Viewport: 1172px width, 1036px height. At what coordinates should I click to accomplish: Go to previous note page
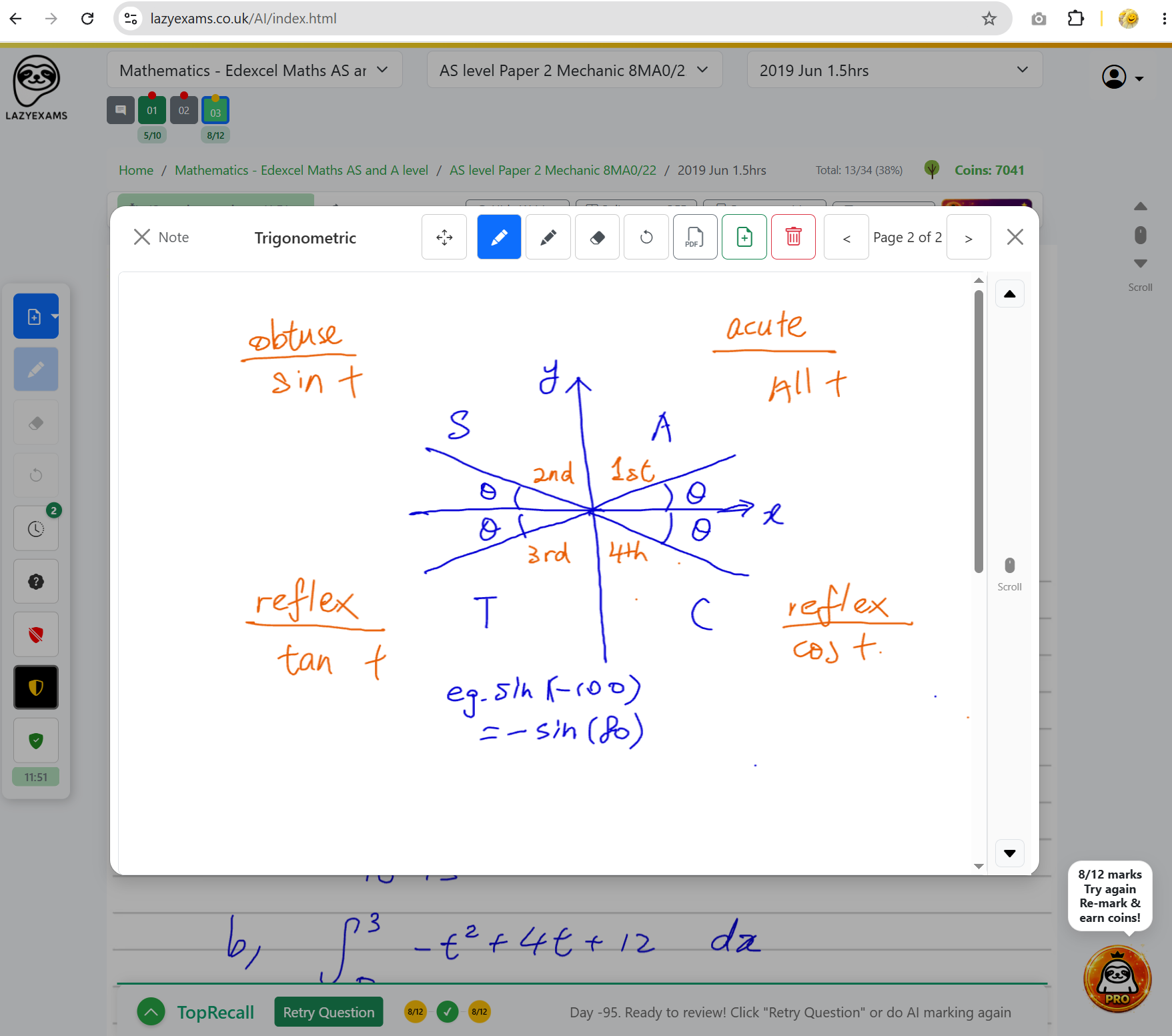[846, 237]
